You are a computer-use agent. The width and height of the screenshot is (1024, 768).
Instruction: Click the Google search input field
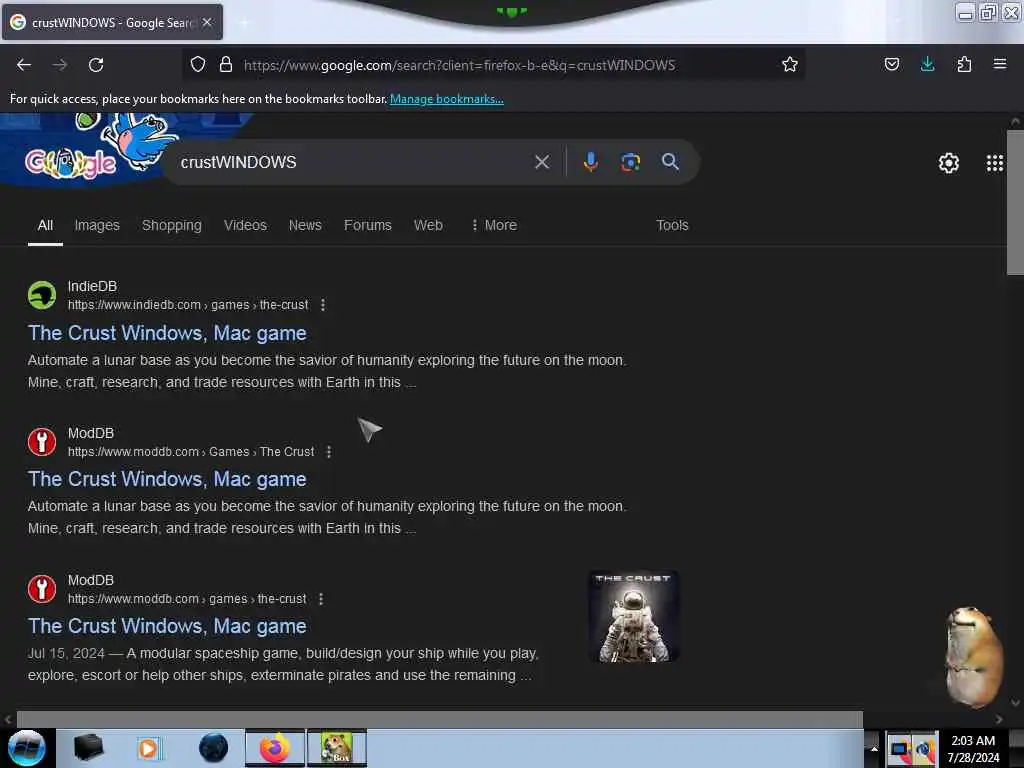pos(353,162)
